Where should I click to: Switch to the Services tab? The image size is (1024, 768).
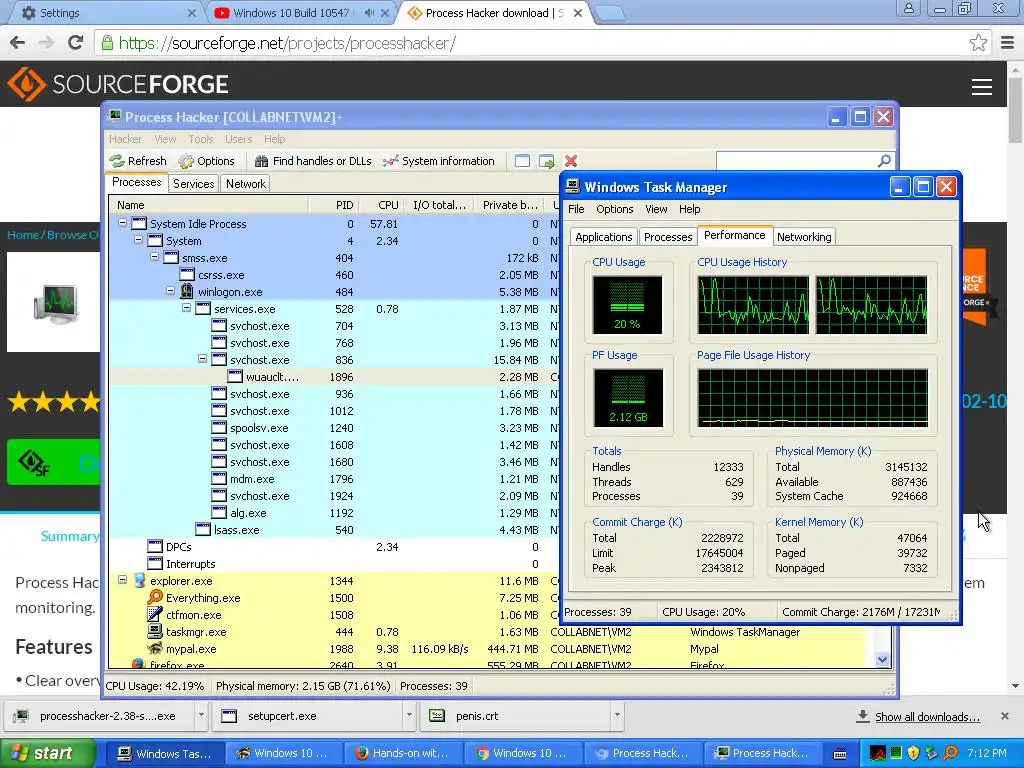click(193, 184)
